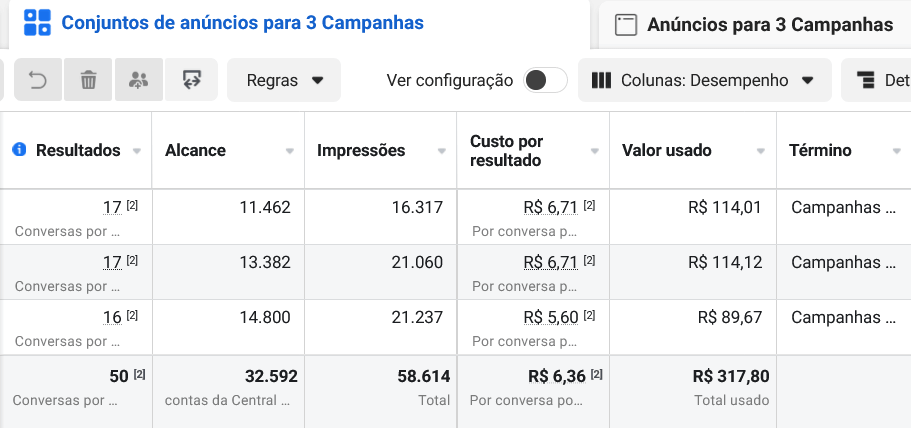
Task: Click the Anúncios tab window icon
Action: coord(626,25)
